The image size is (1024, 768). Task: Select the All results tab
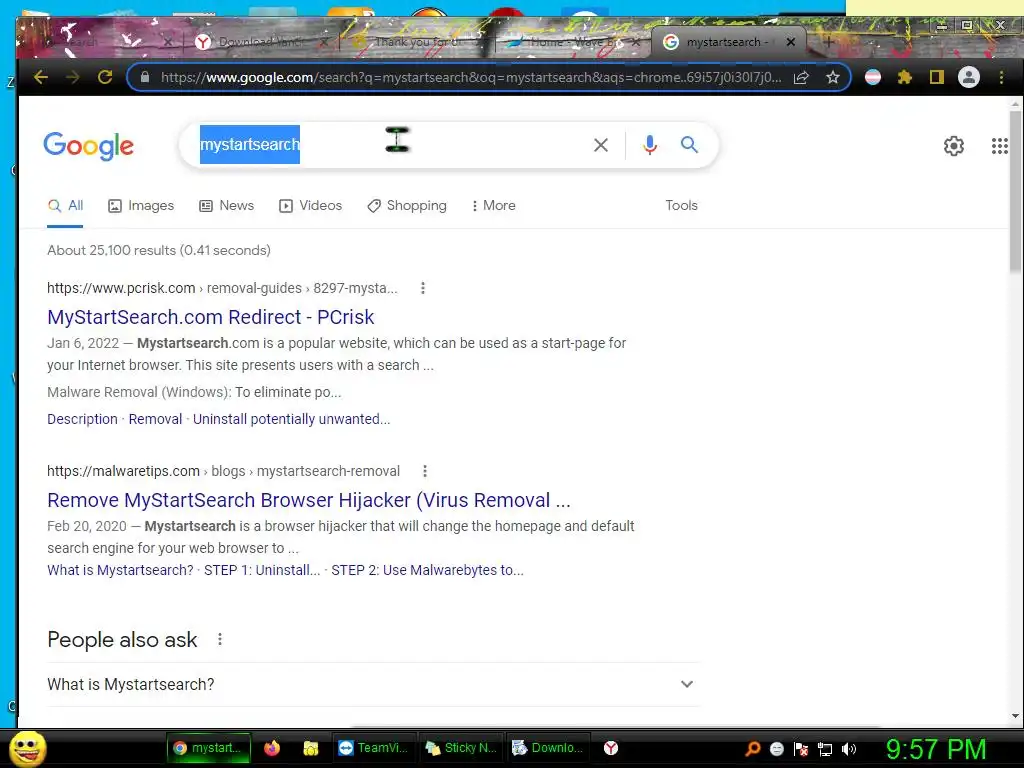[65, 206]
